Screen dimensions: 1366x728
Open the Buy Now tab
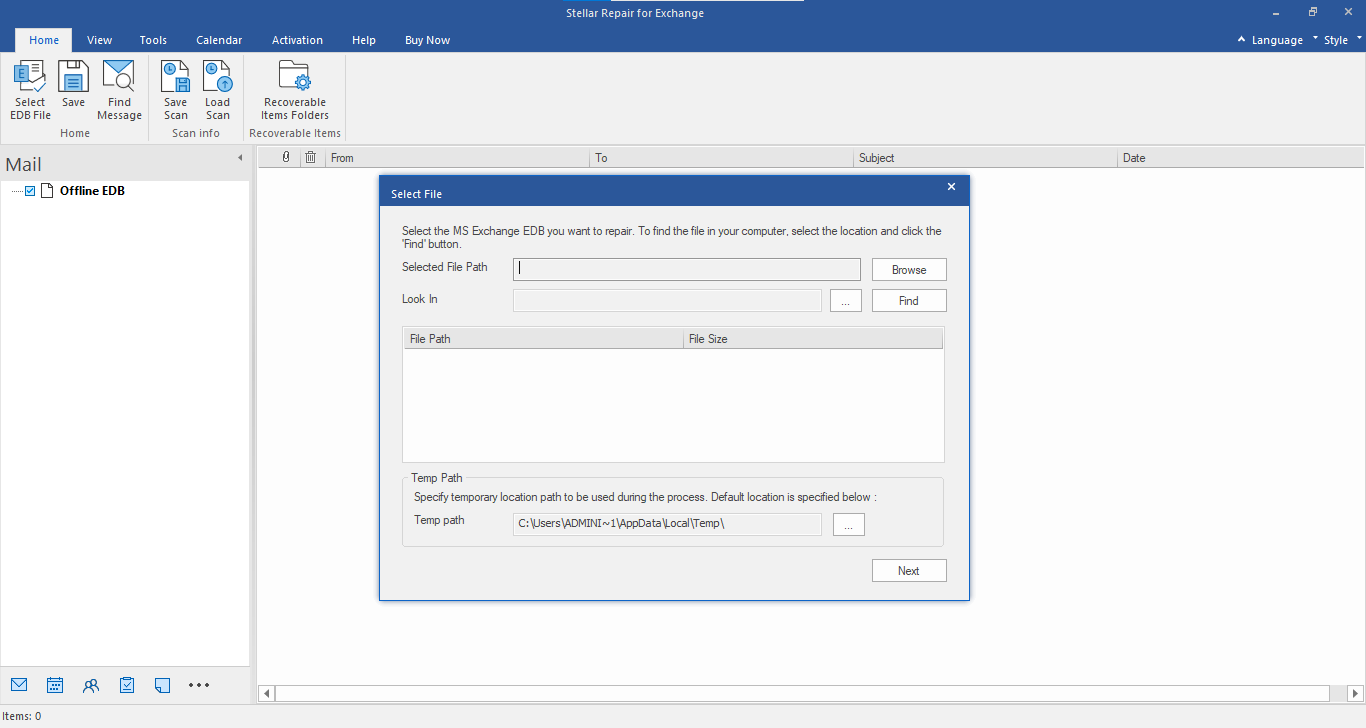(x=427, y=40)
